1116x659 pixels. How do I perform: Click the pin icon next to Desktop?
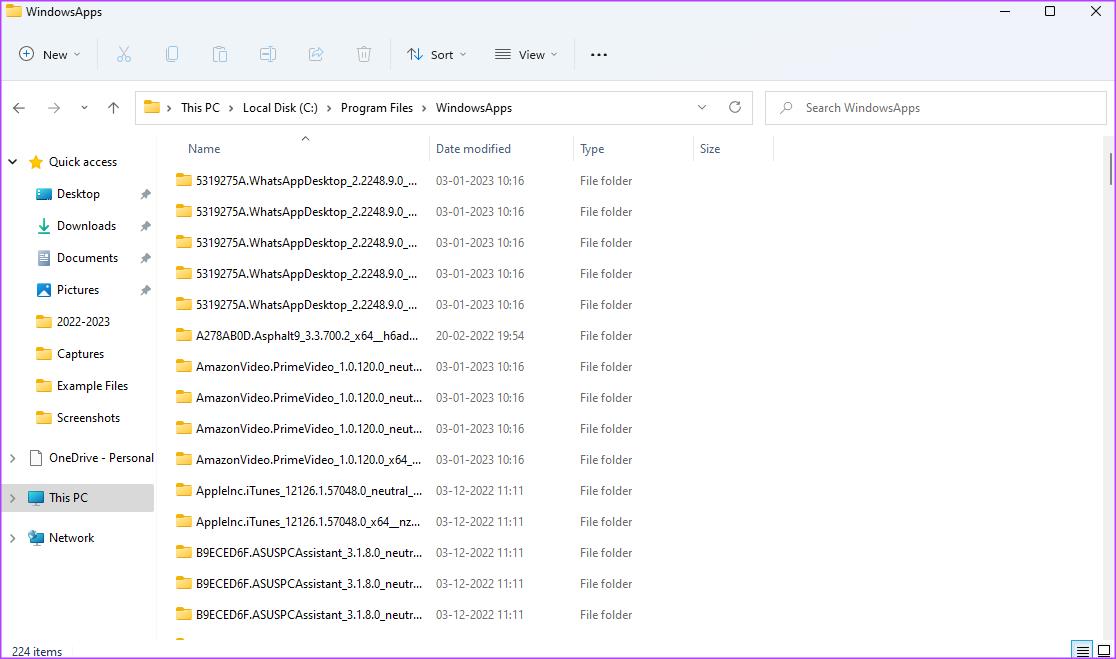coord(145,194)
